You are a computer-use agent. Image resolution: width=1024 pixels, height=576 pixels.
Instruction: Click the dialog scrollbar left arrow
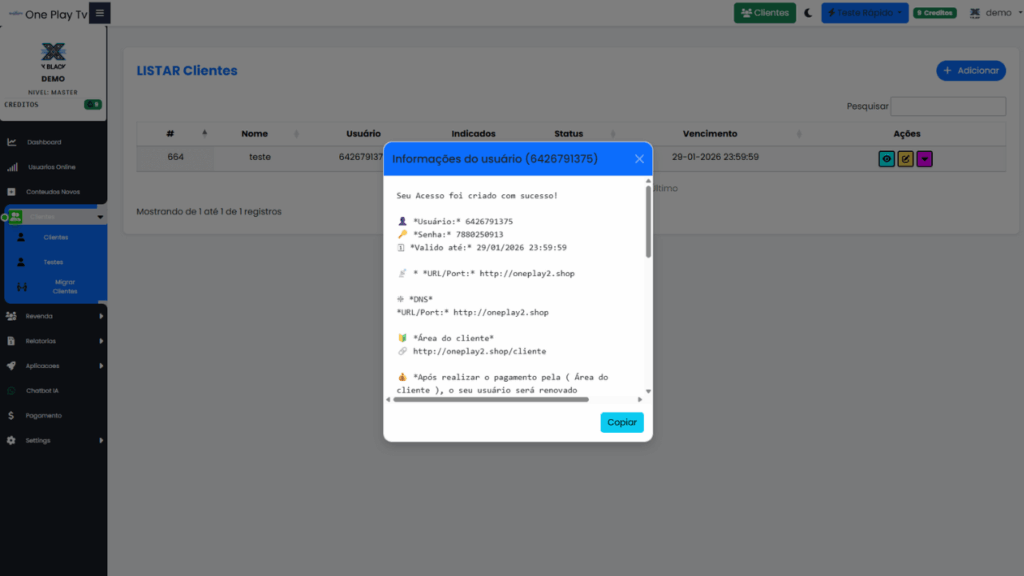[x=389, y=400]
